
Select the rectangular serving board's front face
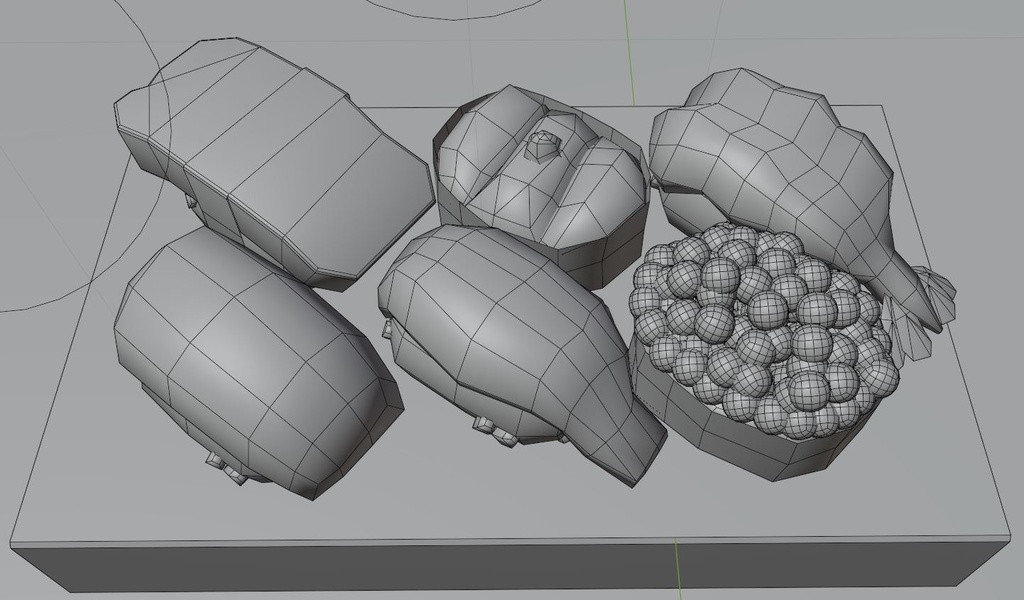point(509,568)
